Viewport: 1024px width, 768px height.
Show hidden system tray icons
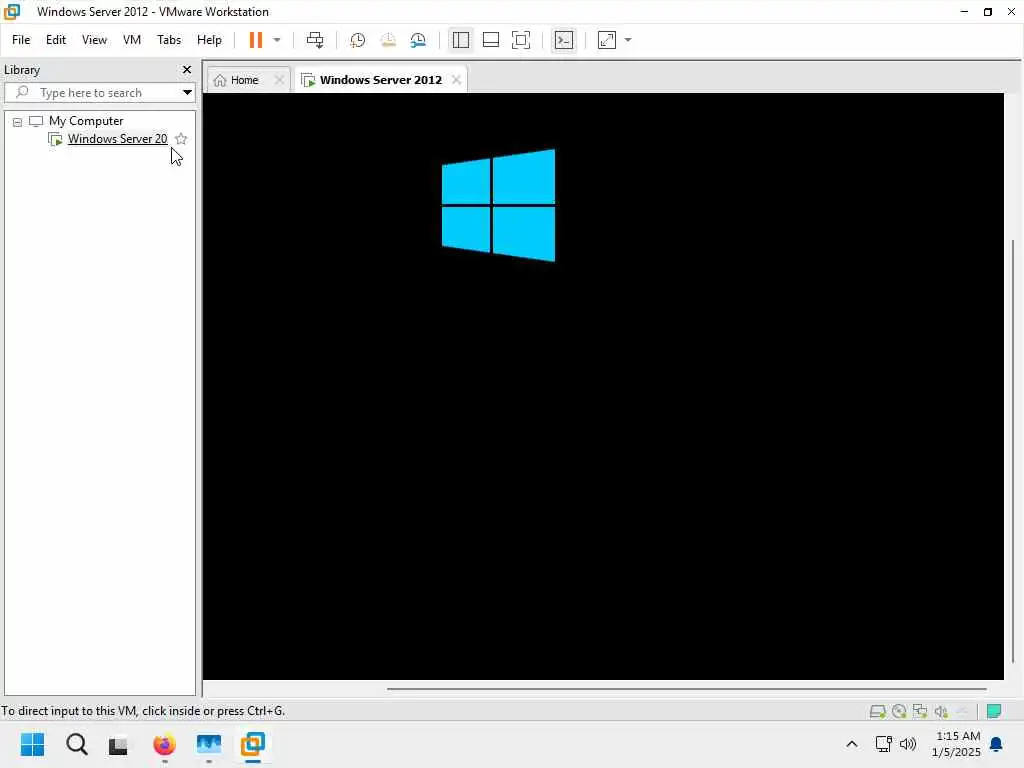point(852,744)
